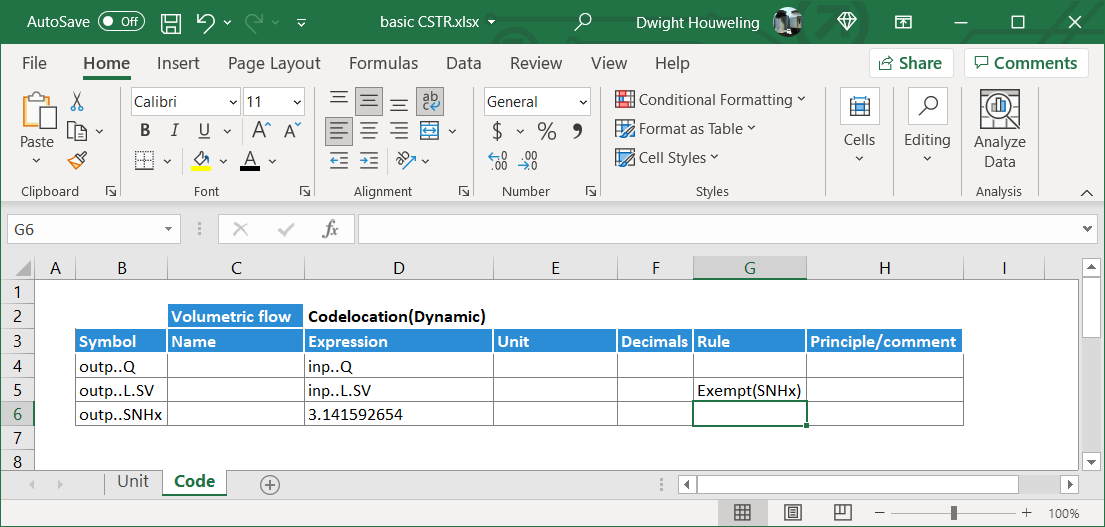The image size is (1105, 527).
Task: Toggle Bold formatting button
Action: (145, 131)
